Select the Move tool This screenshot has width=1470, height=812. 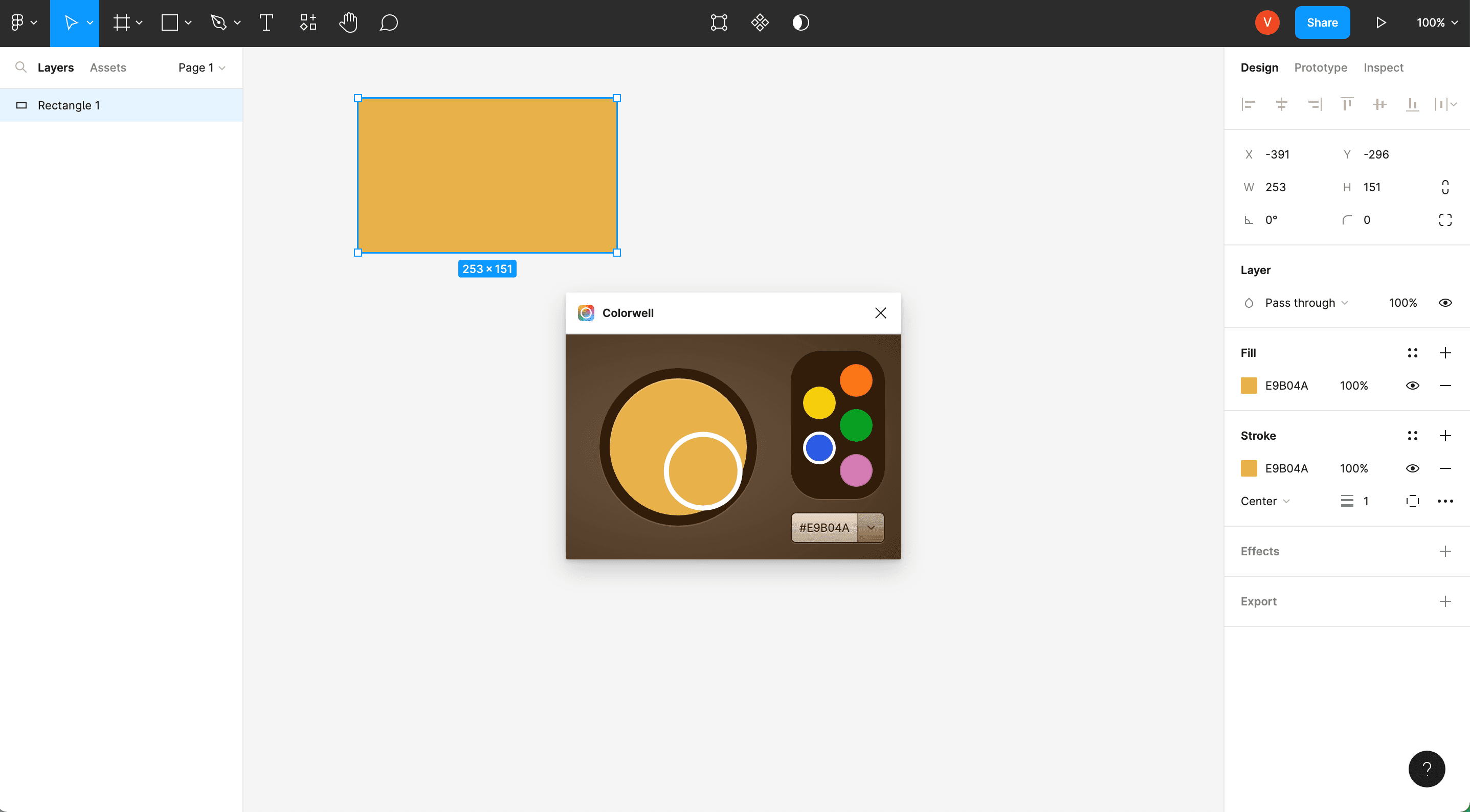point(71,23)
